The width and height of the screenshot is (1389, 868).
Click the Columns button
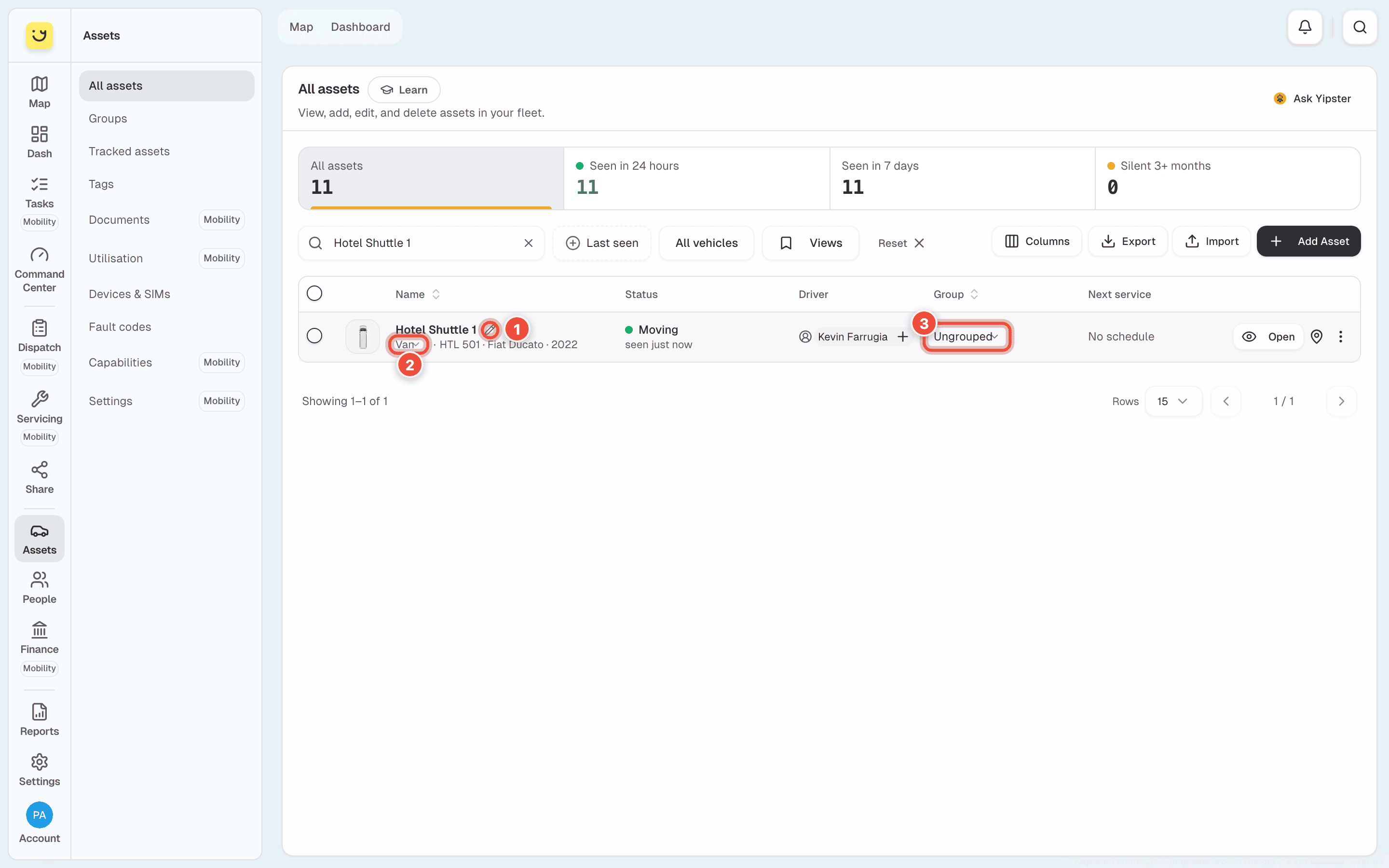tap(1036, 241)
